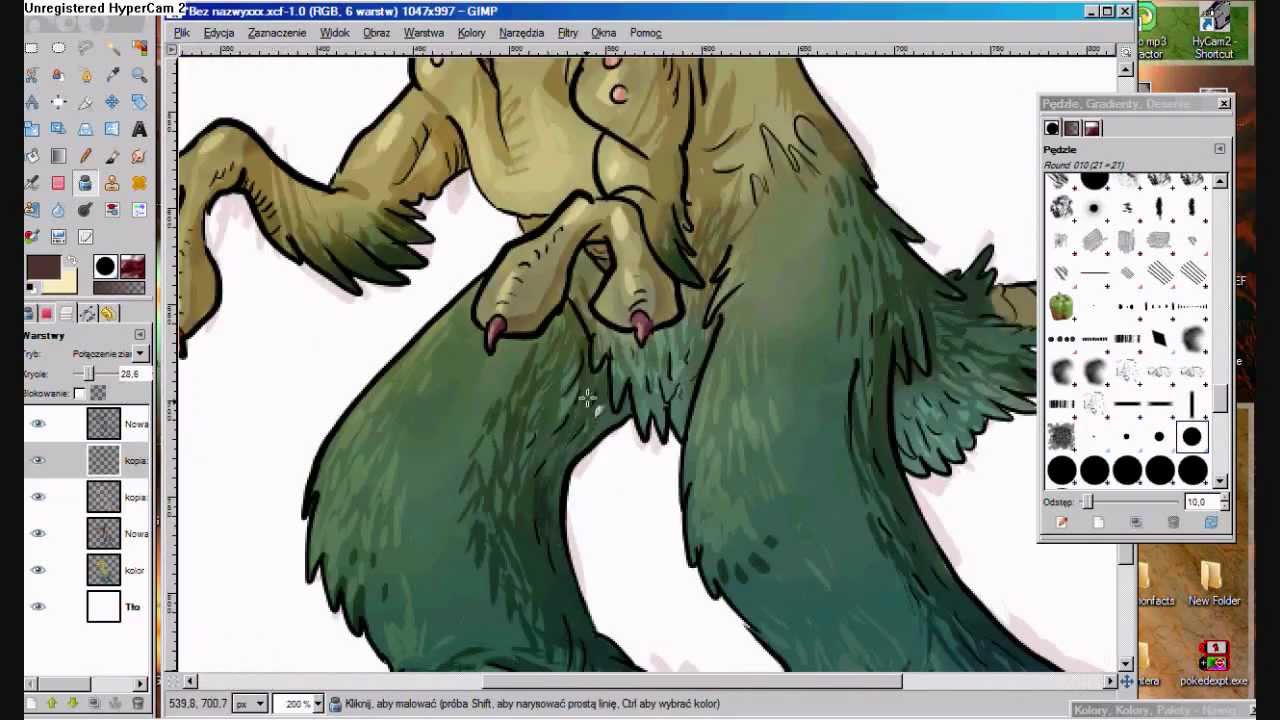Viewport: 1280px width, 720px height.
Task: Select the Blur/Sharpen droplet tool
Action: pos(58,210)
